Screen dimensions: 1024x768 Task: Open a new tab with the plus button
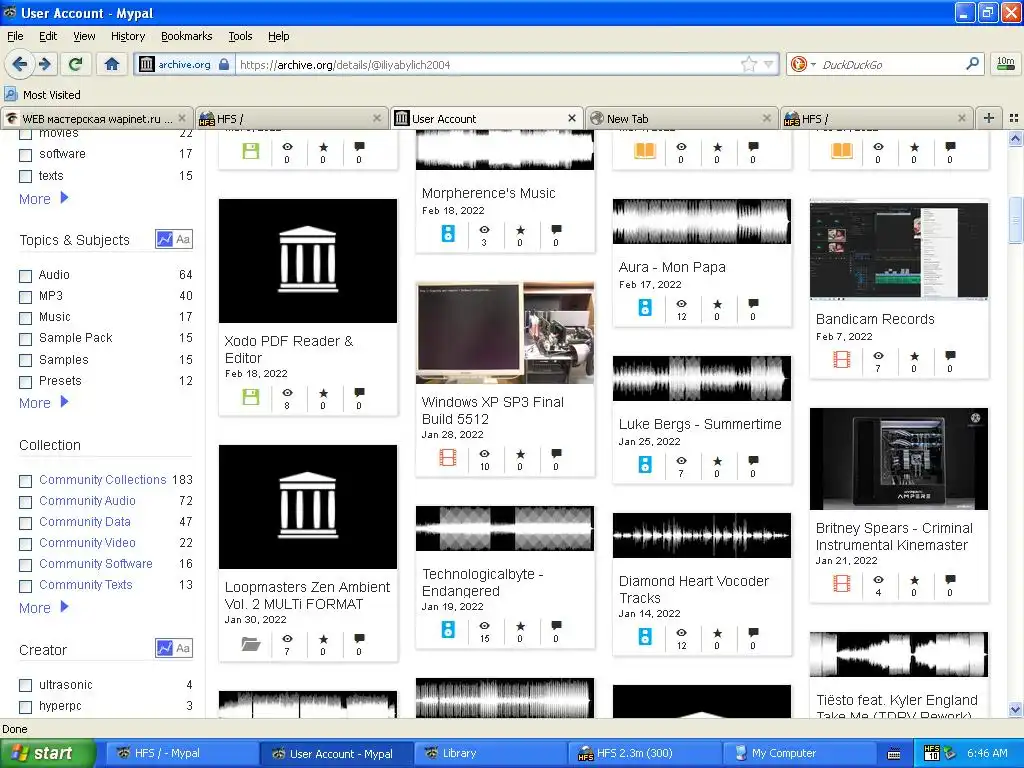click(989, 118)
